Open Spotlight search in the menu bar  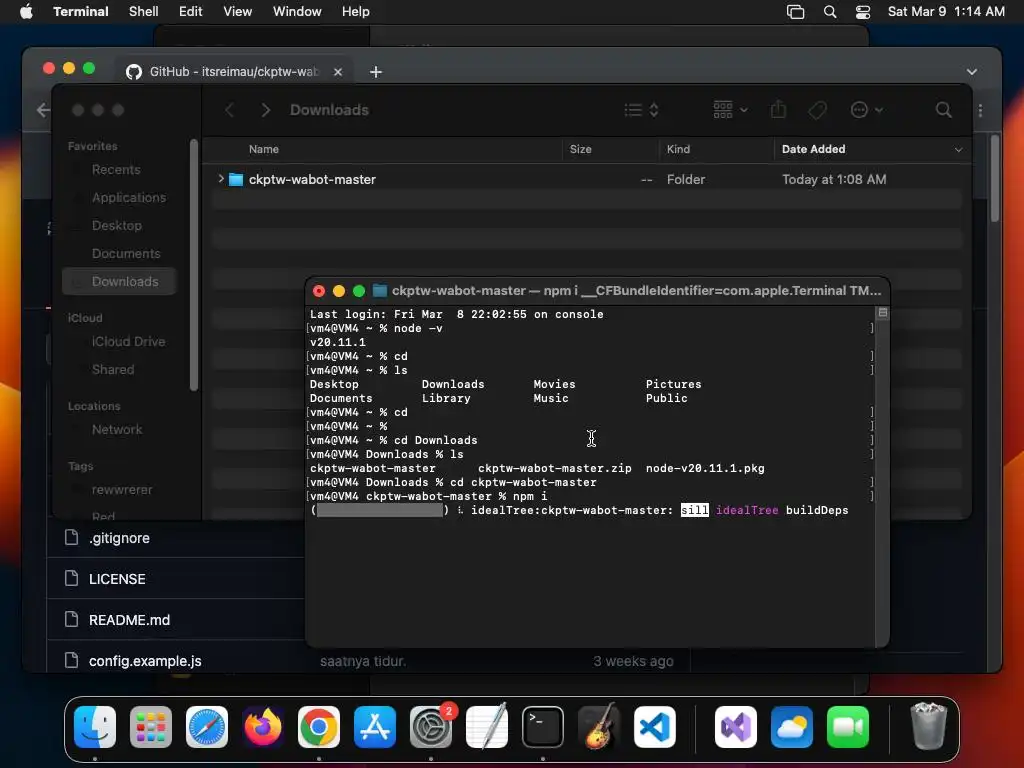coord(830,12)
